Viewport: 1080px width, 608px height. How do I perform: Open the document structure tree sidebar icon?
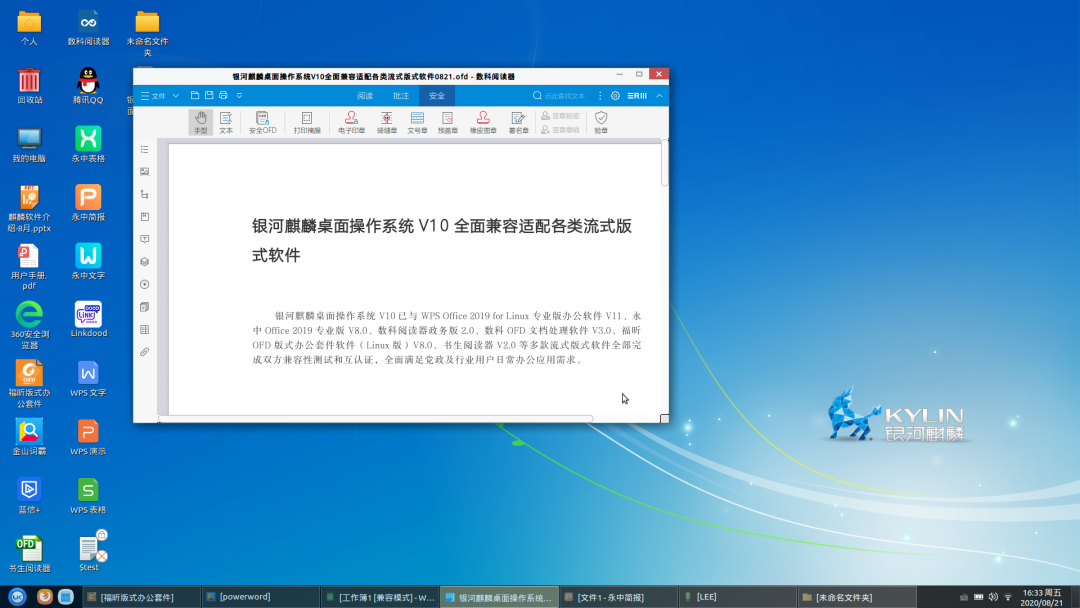(x=145, y=194)
